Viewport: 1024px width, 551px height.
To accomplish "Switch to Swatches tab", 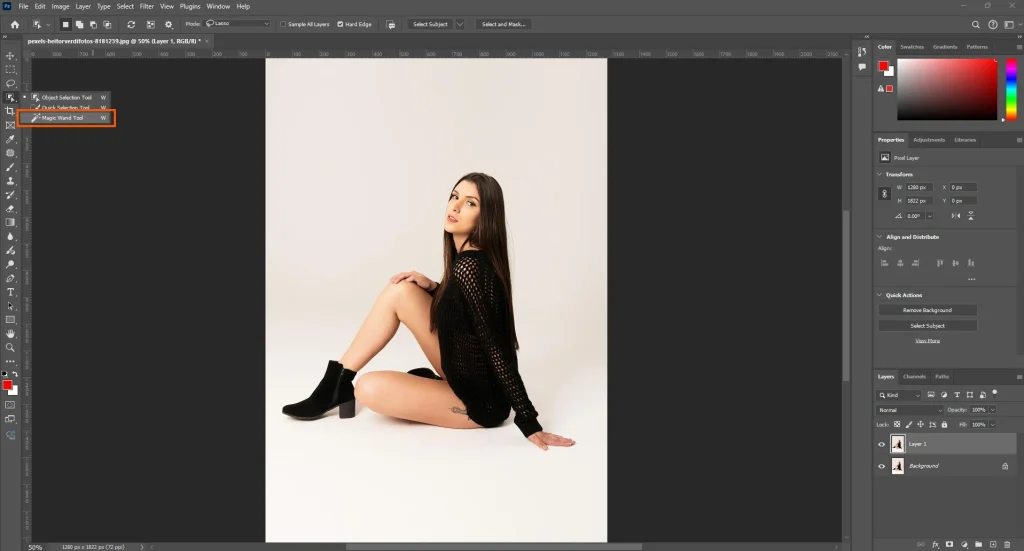I will 912,47.
